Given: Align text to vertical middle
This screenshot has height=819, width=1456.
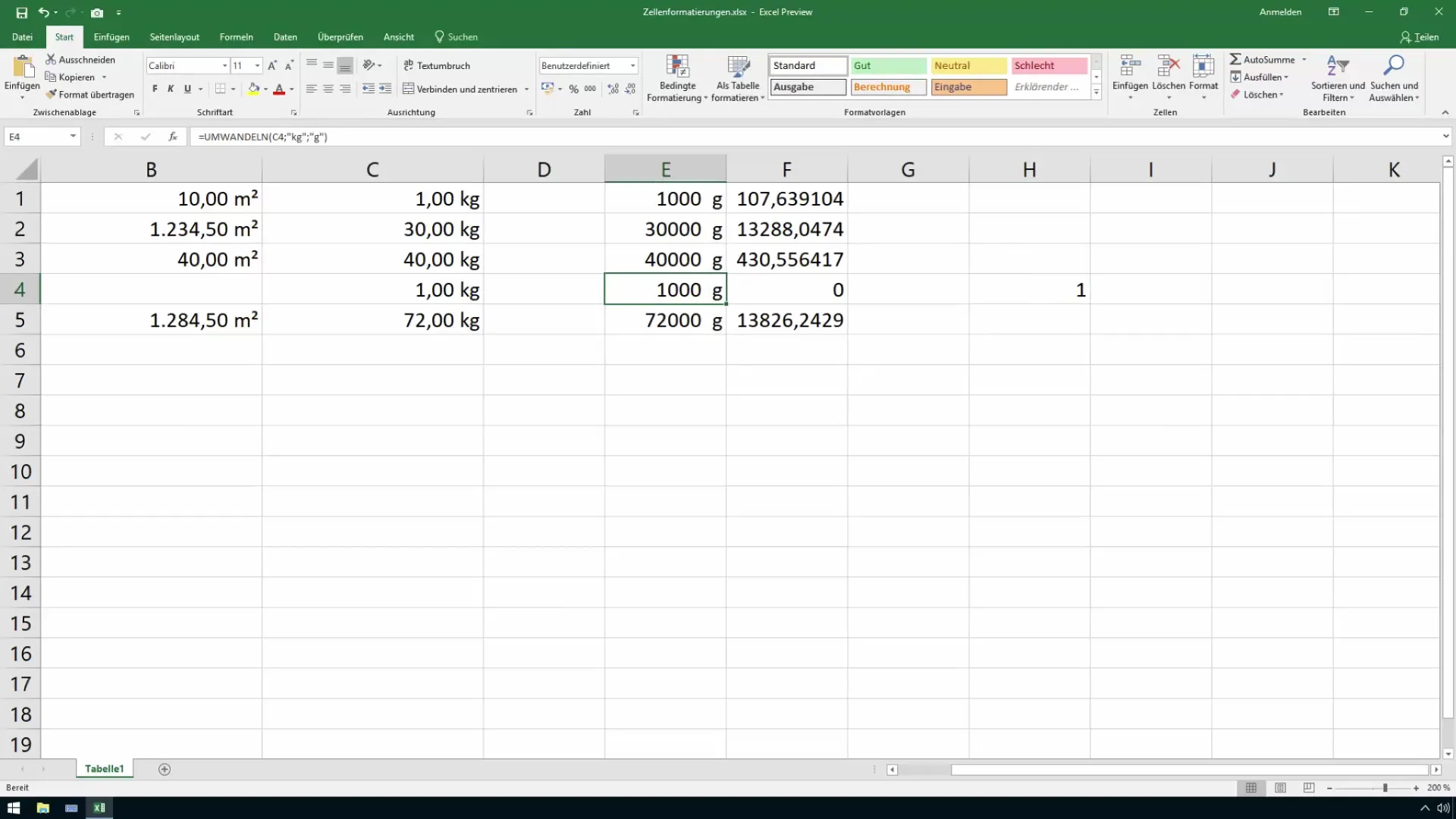Looking at the screenshot, I should tap(328, 65).
